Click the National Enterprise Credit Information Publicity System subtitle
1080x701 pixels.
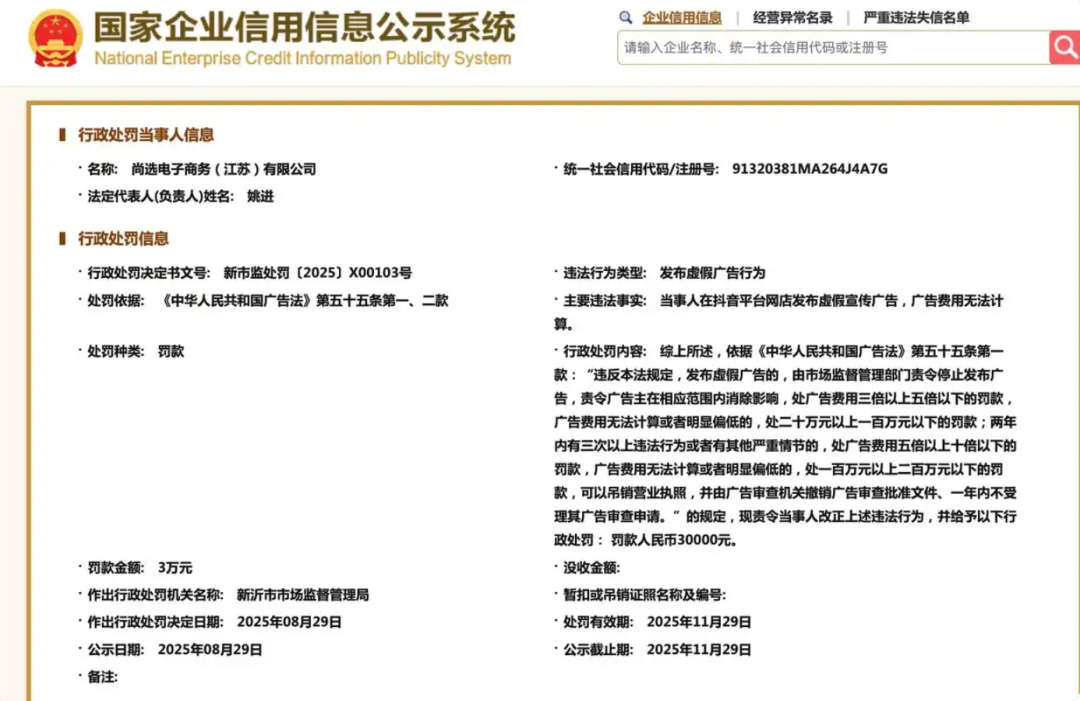tap(302, 58)
